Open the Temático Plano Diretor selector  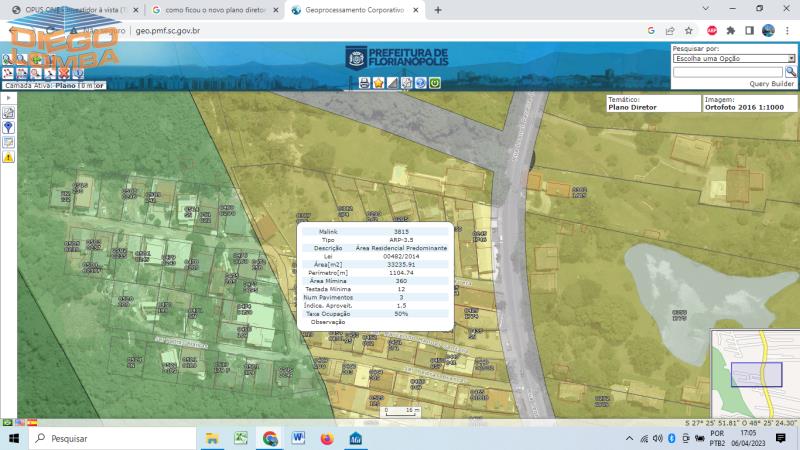coord(653,103)
